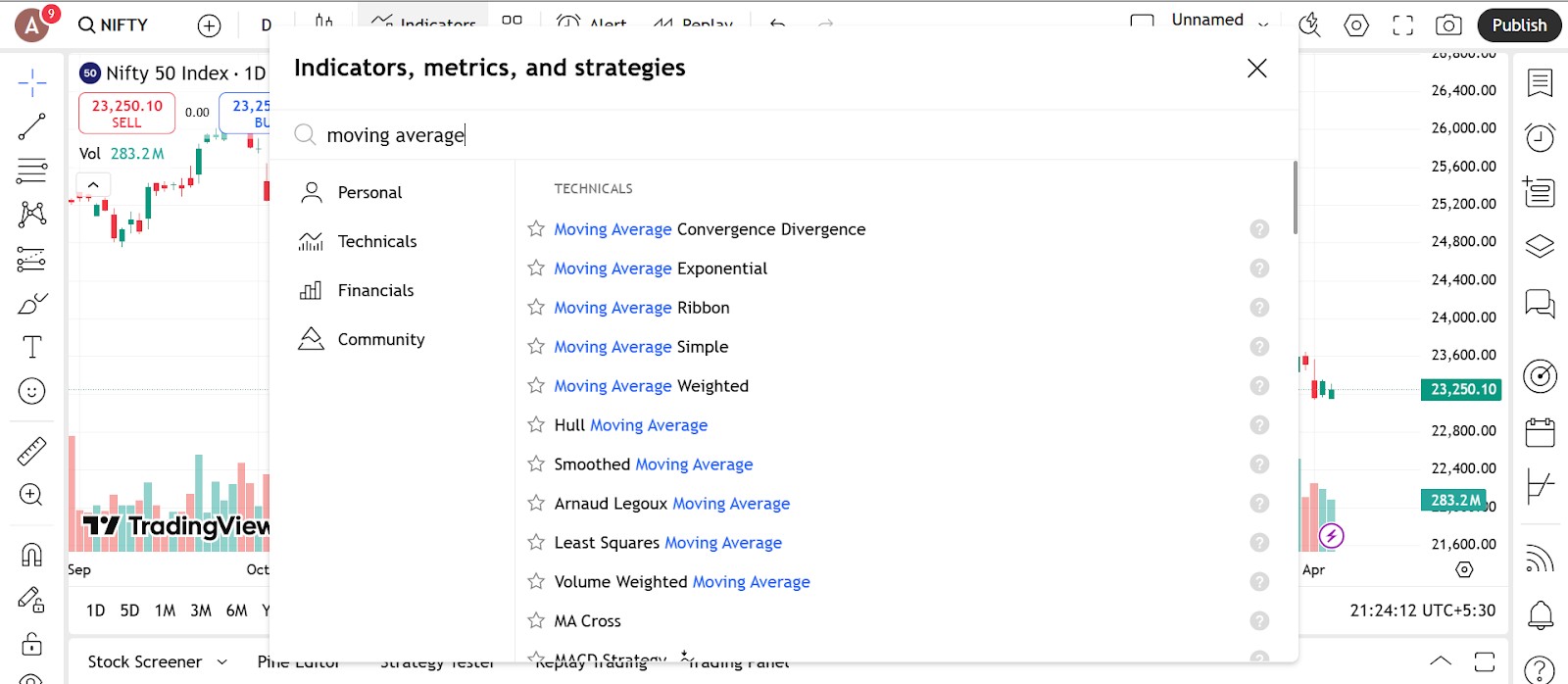Open the watchlist panel icon
The image size is (1568, 684).
tap(1540, 83)
